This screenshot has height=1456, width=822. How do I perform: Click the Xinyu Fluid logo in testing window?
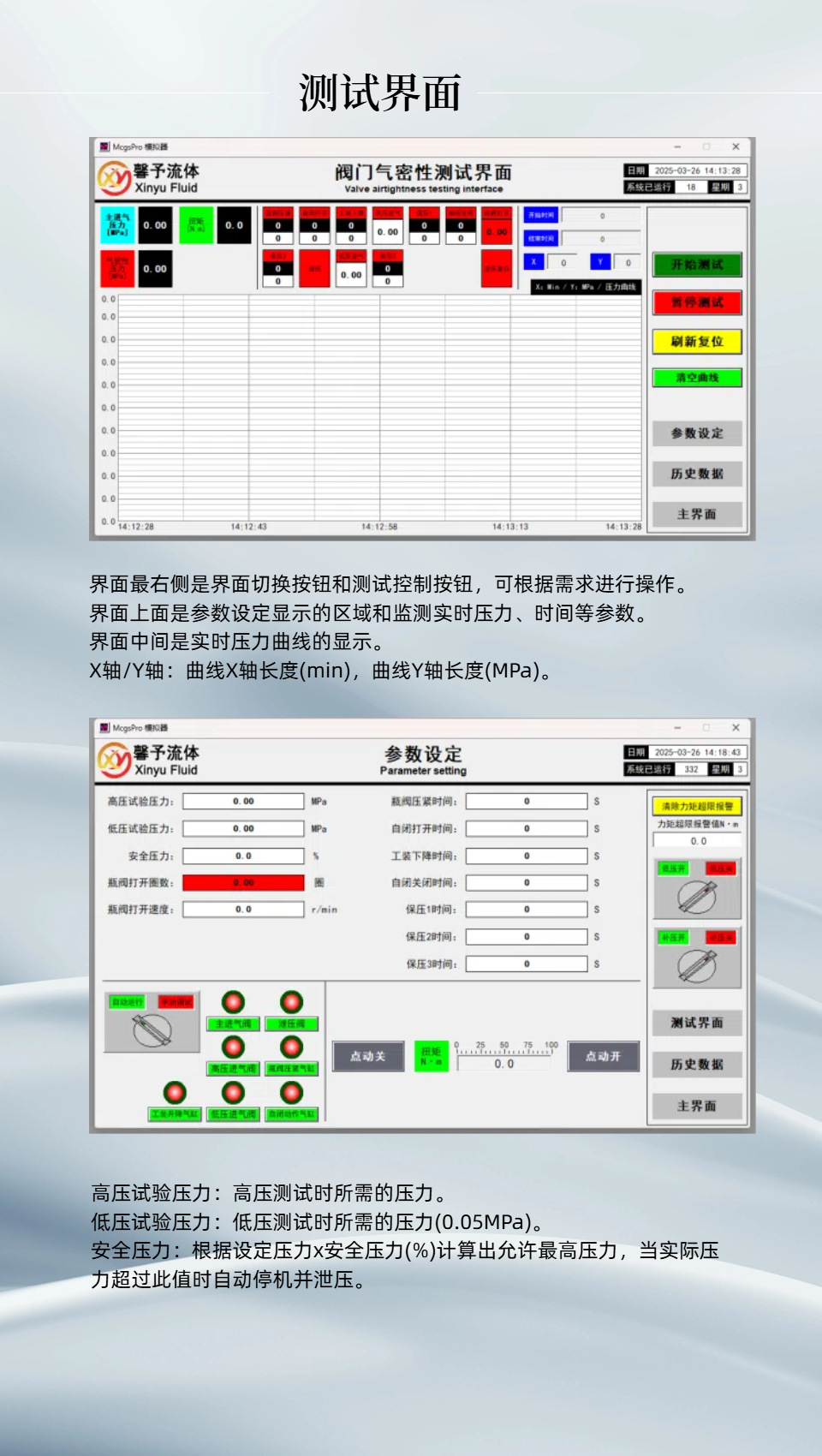(x=148, y=178)
